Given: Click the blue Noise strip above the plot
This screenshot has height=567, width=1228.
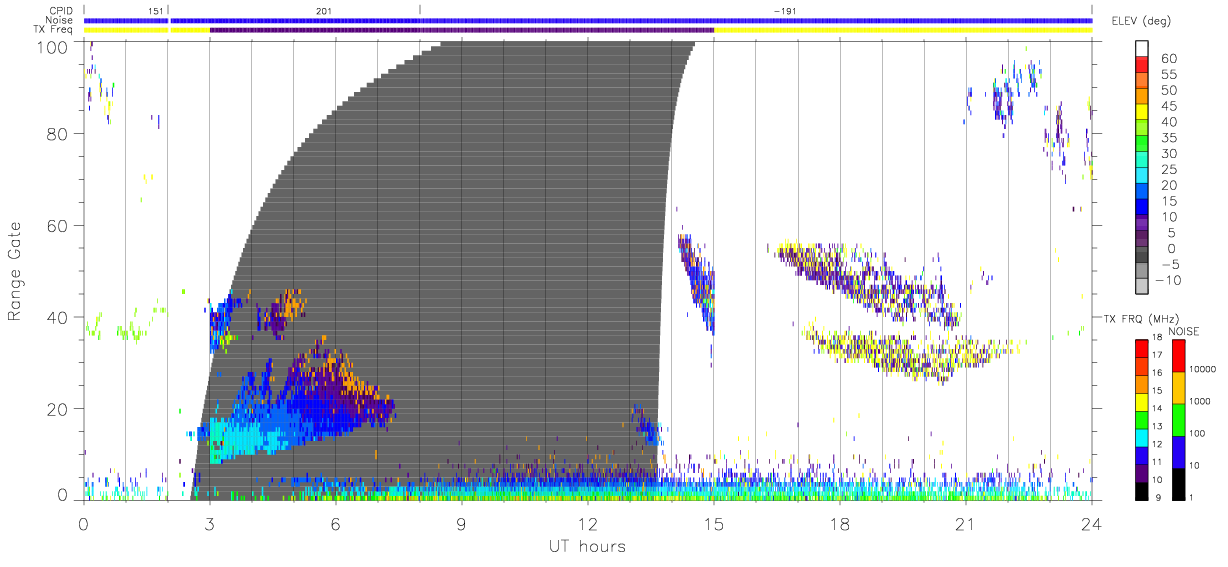Looking at the screenshot, I should [588, 20].
